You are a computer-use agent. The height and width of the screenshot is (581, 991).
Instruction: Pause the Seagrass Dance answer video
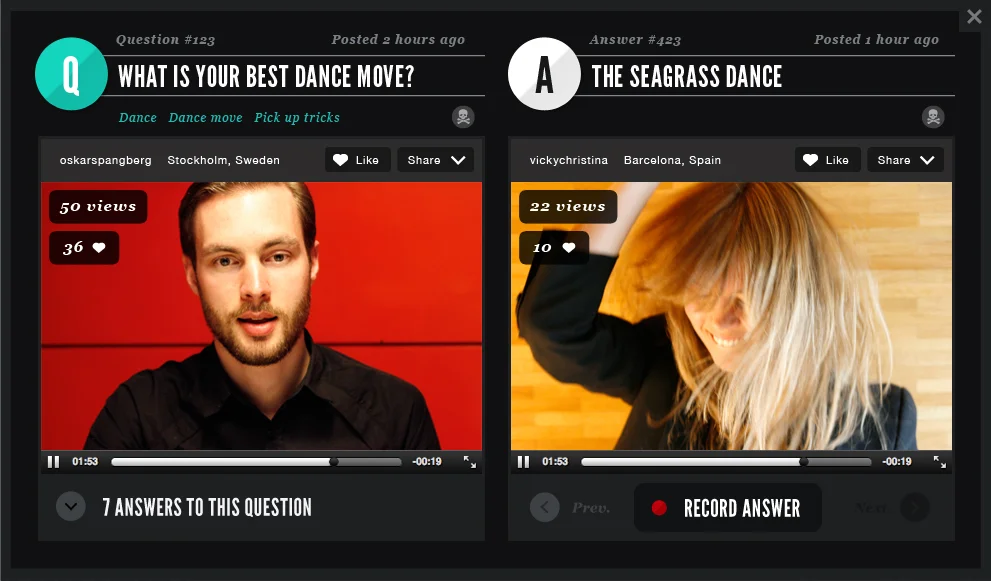[523, 462]
